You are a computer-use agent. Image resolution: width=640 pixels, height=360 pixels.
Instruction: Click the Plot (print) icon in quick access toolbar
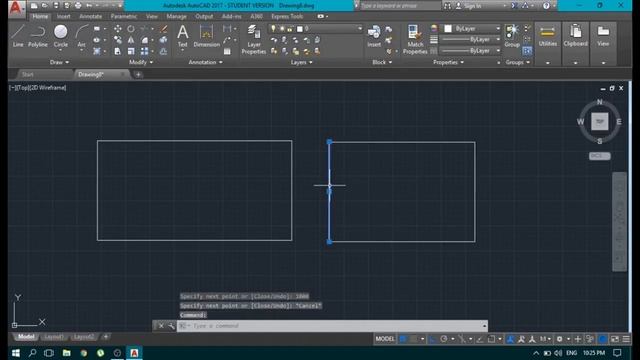click(x=78, y=6)
